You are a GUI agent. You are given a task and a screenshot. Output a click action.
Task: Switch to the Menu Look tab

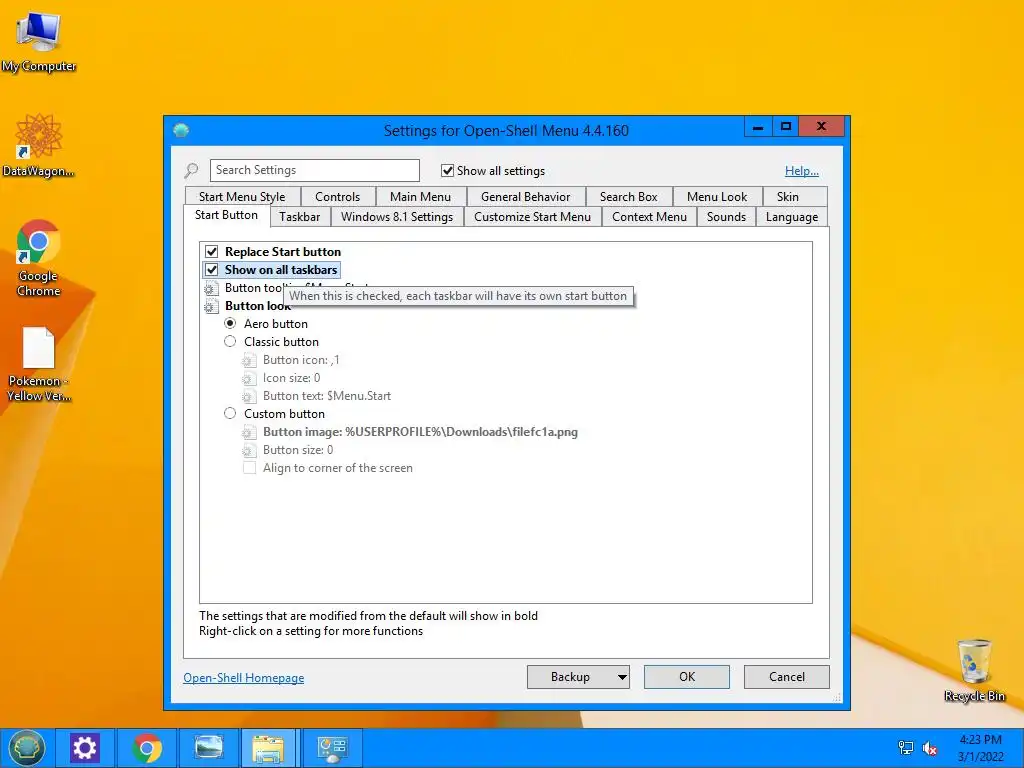(716, 197)
